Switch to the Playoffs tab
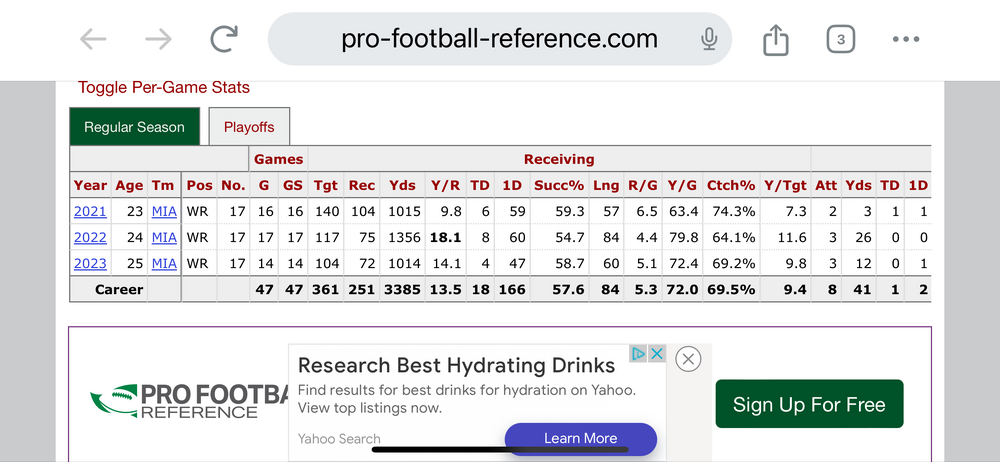This screenshot has width=1000, height=462. click(249, 127)
